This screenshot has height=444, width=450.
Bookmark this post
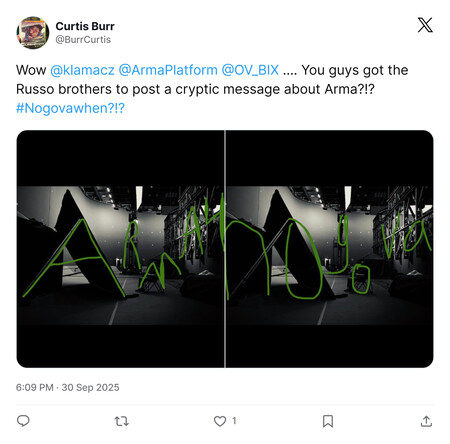[328, 421]
